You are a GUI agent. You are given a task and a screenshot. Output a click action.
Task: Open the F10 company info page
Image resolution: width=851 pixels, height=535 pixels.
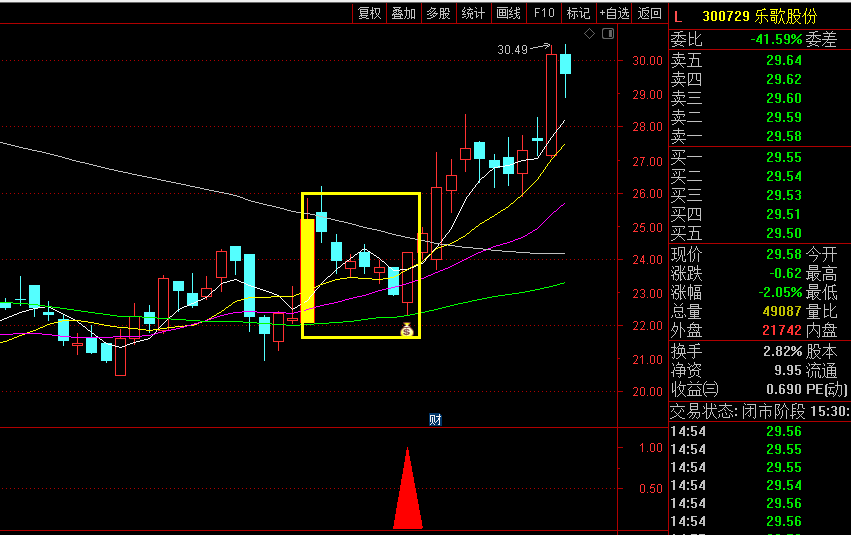544,13
